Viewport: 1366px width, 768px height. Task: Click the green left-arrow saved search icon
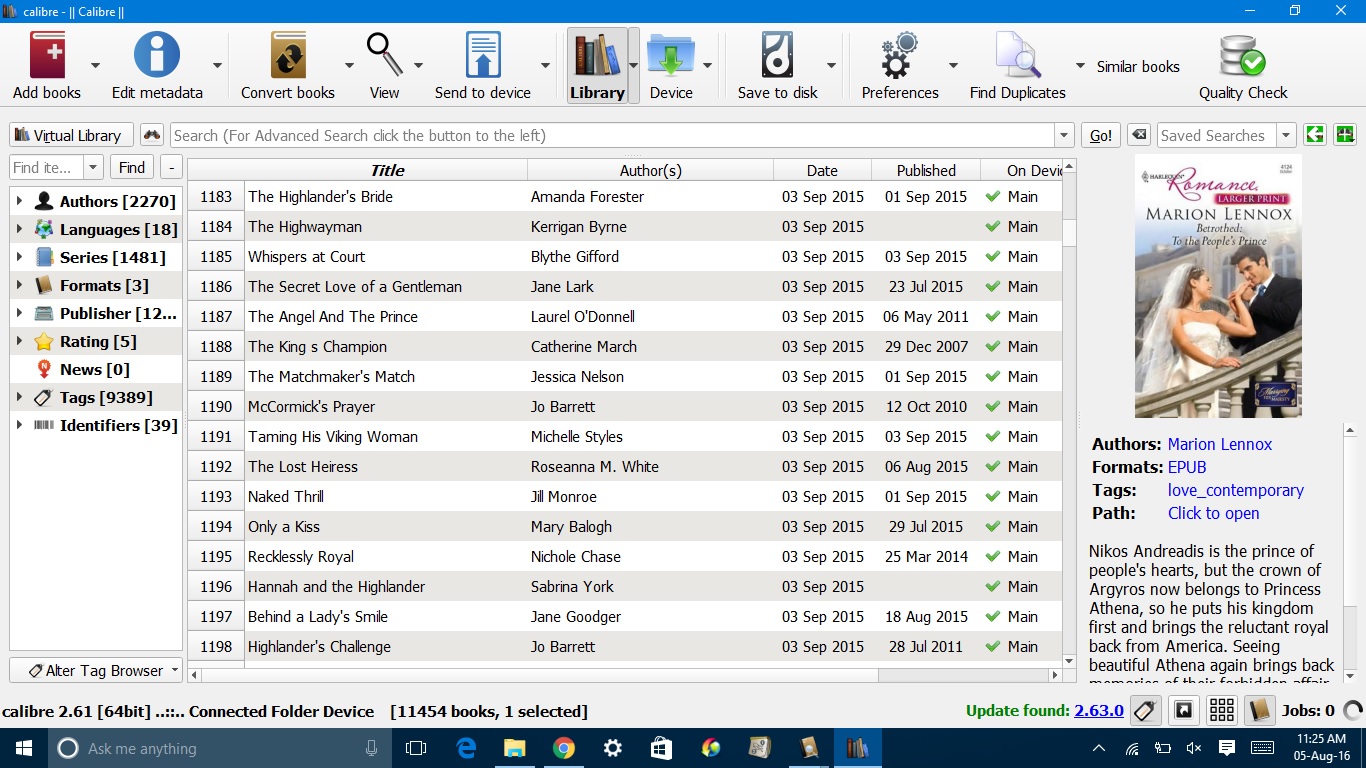point(1315,135)
